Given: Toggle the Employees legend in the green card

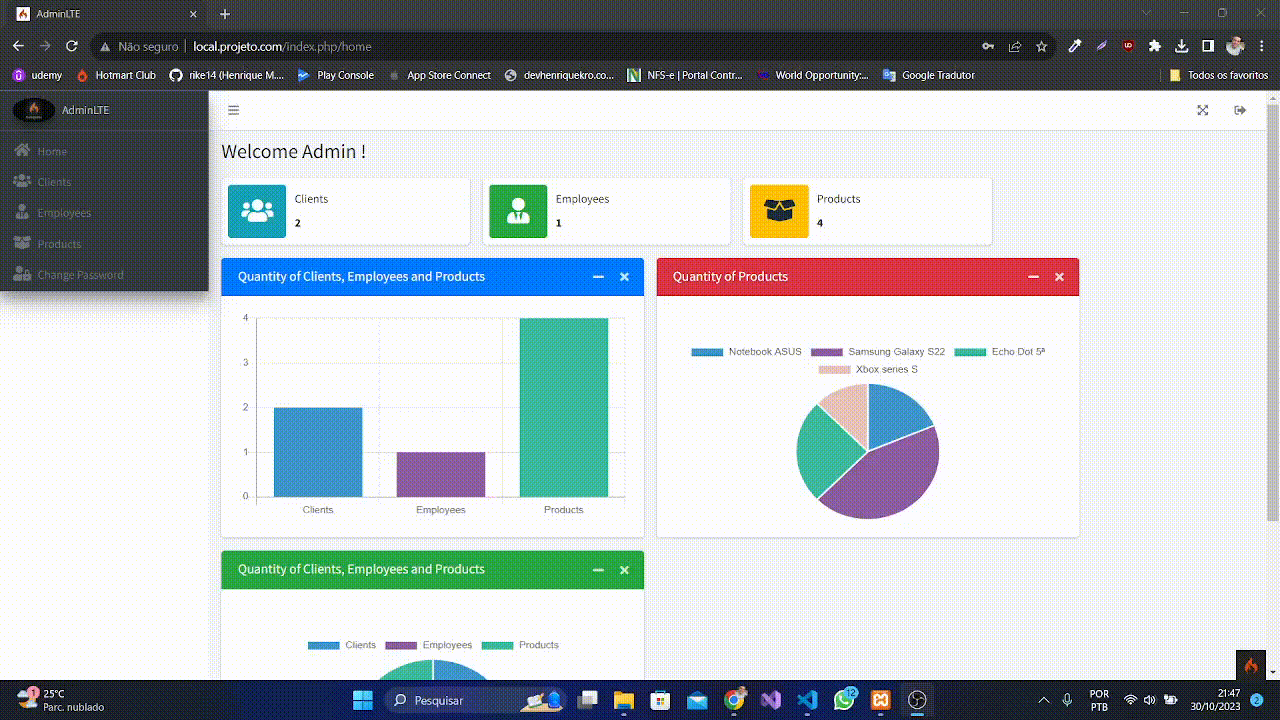Looking at the screenshot, I should pyautogui.click(x=429, y=645).
